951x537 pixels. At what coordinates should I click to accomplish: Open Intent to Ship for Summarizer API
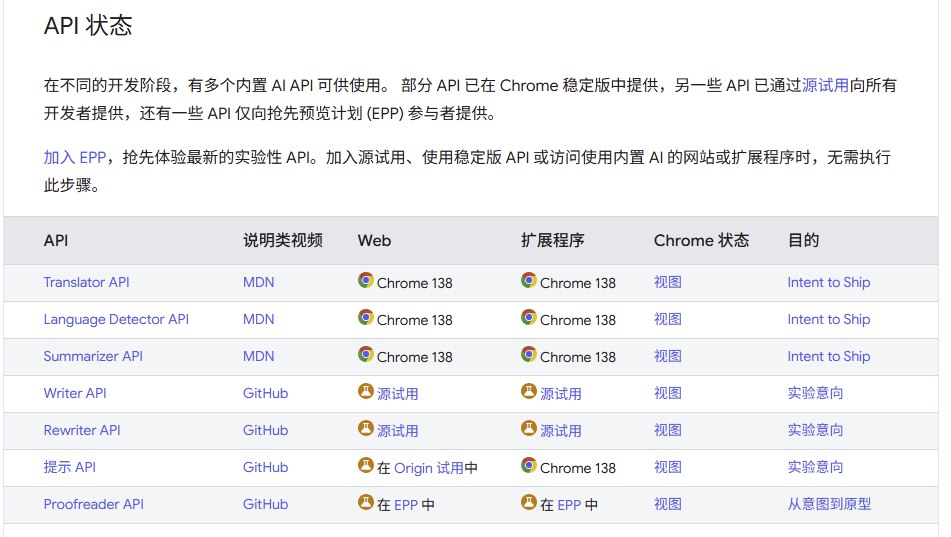coord(828,356)
